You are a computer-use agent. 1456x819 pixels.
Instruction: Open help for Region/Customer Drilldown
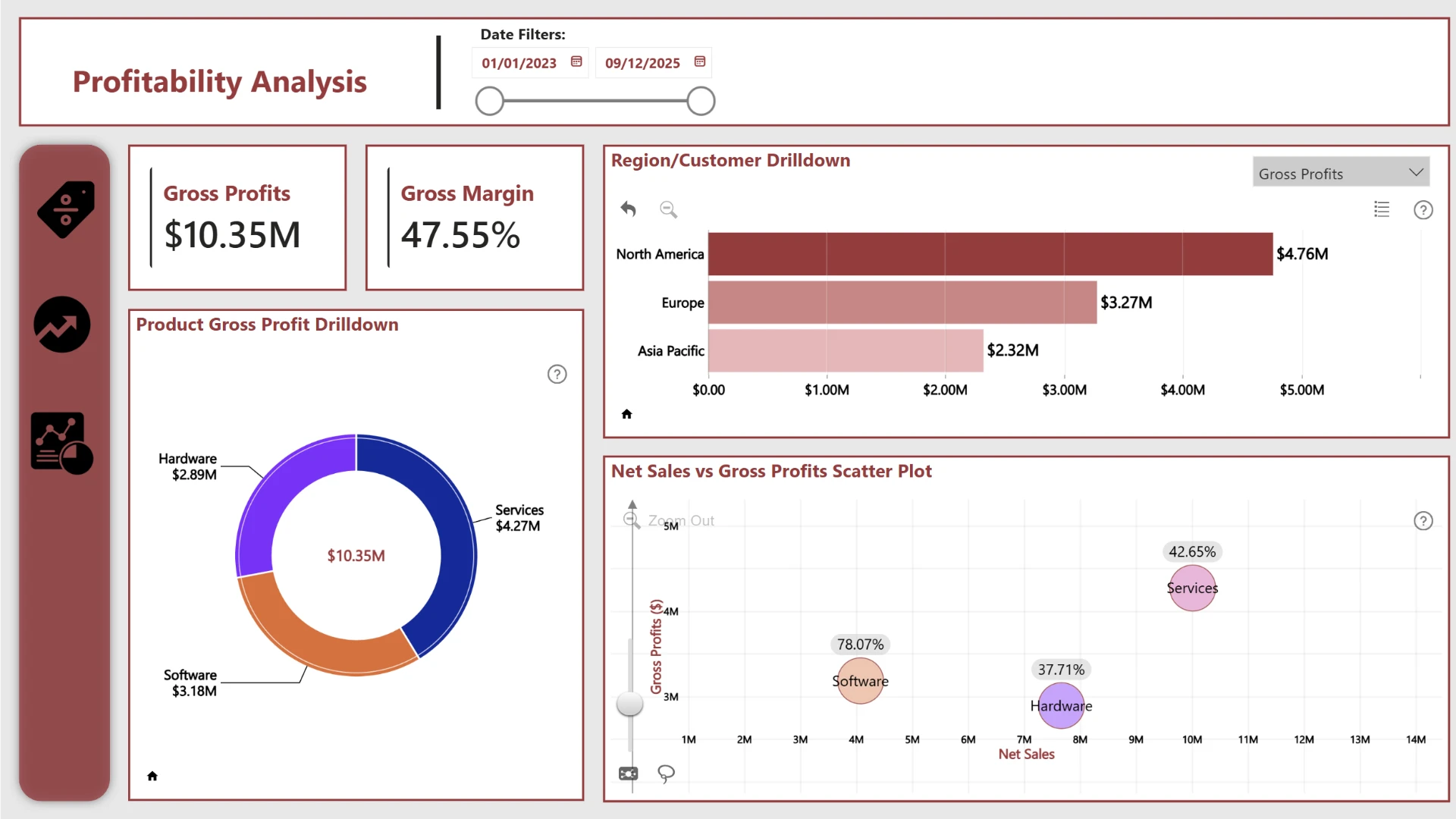1423,210
